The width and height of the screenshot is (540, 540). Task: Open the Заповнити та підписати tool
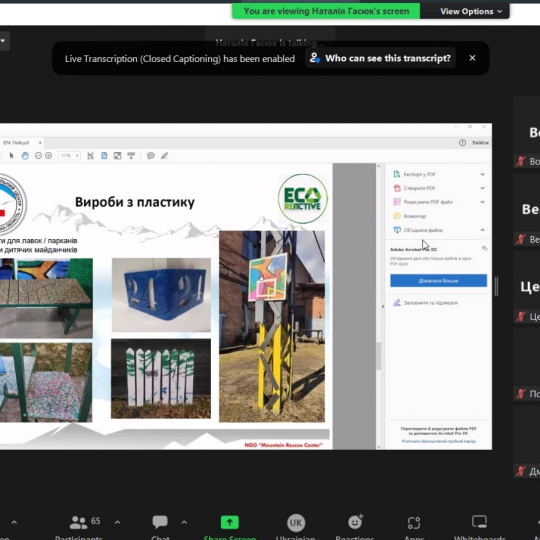click(426, 303)
